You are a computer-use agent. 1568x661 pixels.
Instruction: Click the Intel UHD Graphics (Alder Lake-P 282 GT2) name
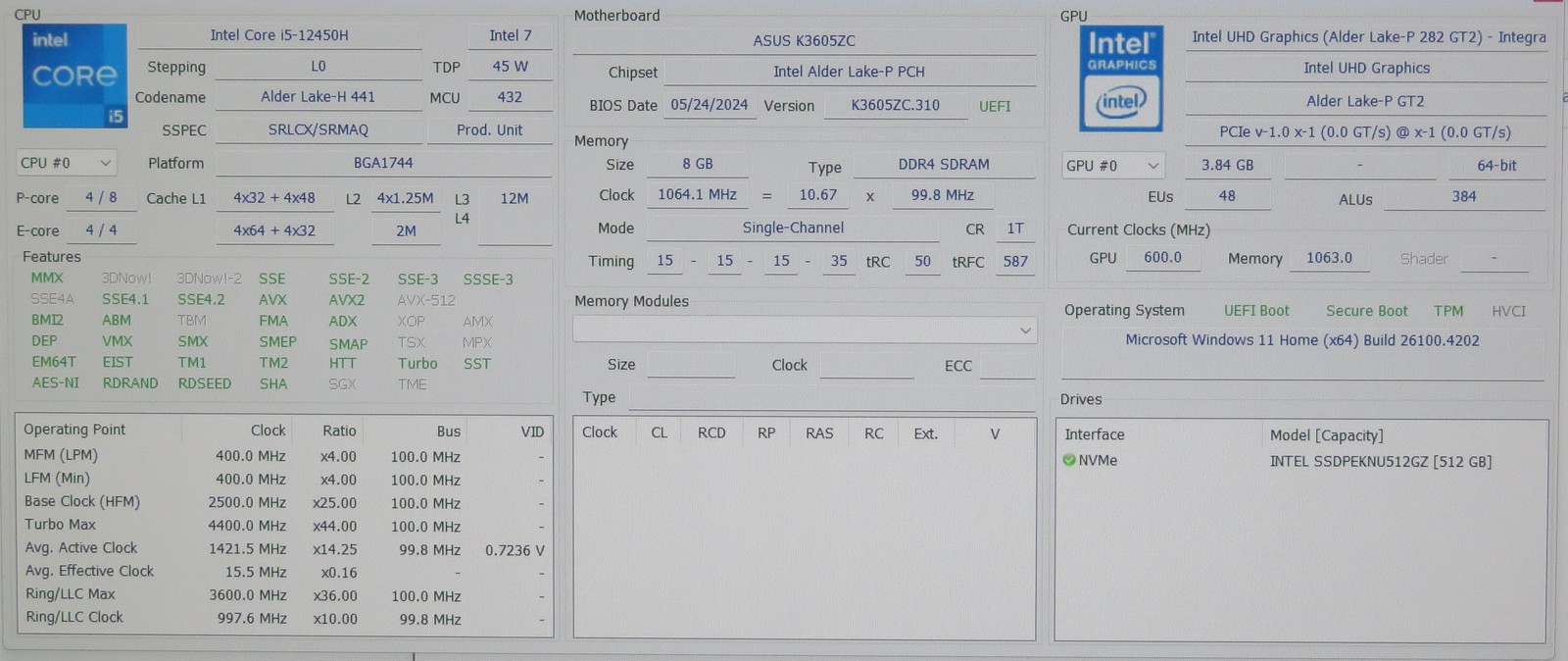(x=1367, y=37)
